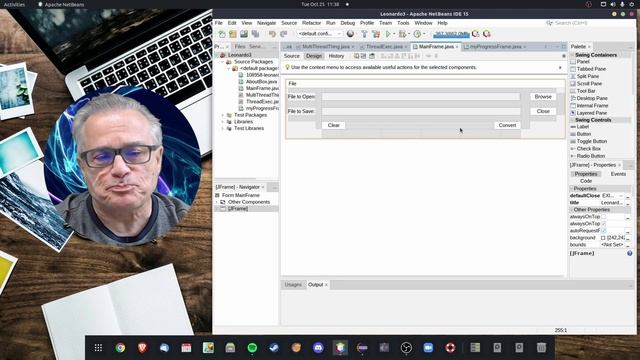Screen dimensions: 640x360
Task: Pick Tool Bar from the Palette
Action: [586, 91]
